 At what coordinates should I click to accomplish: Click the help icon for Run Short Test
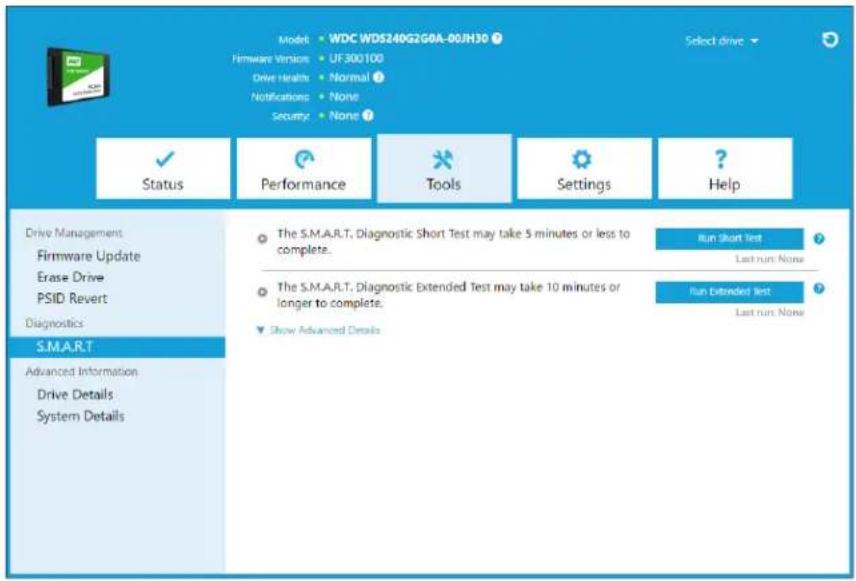(819, 239)
